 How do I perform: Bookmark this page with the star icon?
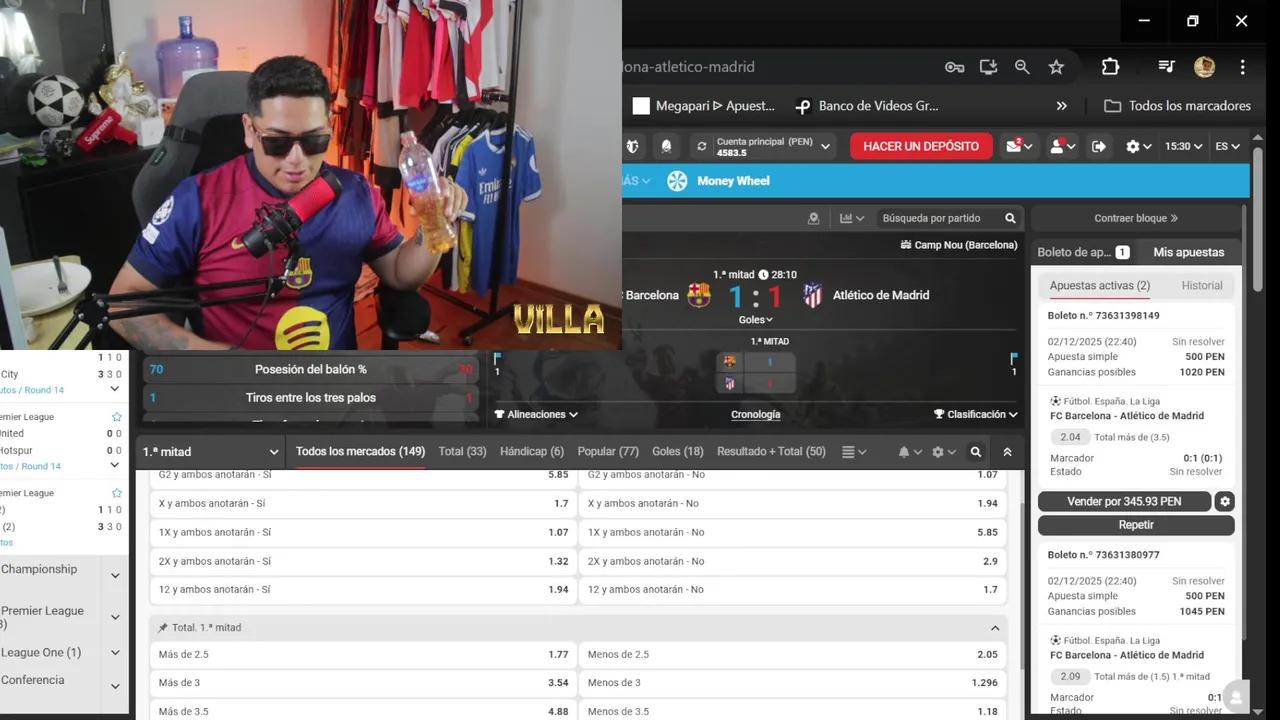(x=1056, y=67)
